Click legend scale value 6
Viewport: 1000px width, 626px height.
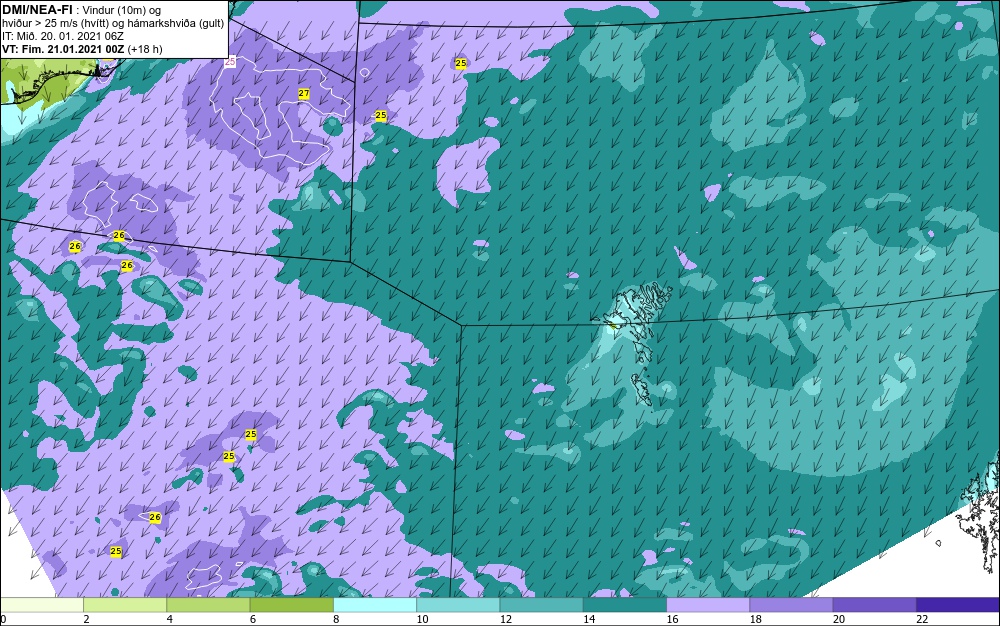[253, 619]
